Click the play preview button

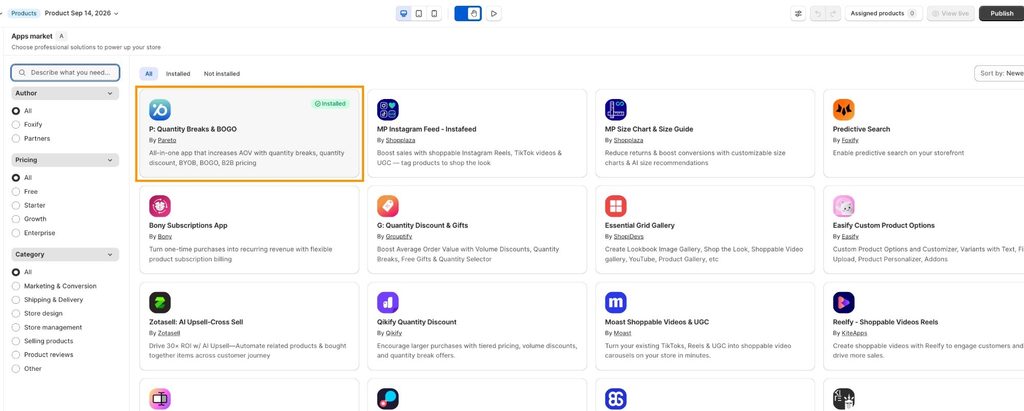[494, 13]
